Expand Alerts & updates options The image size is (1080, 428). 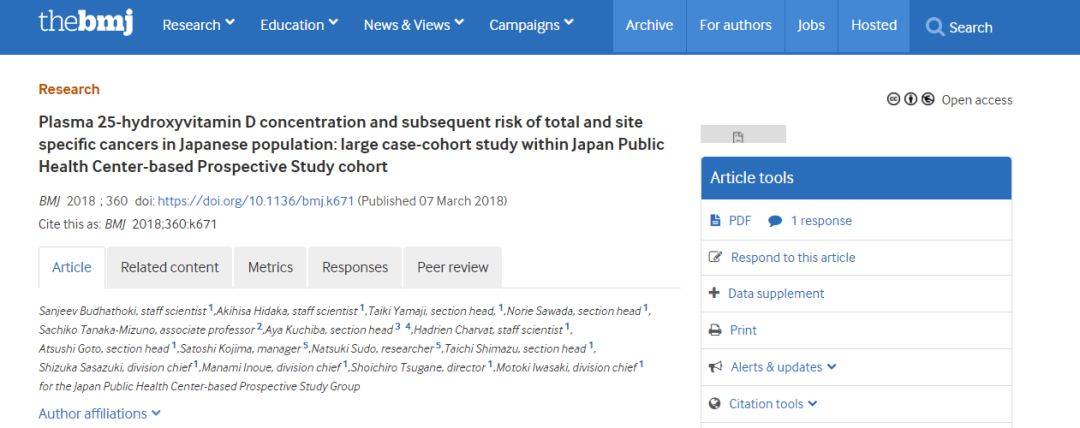tap(783, 367)
